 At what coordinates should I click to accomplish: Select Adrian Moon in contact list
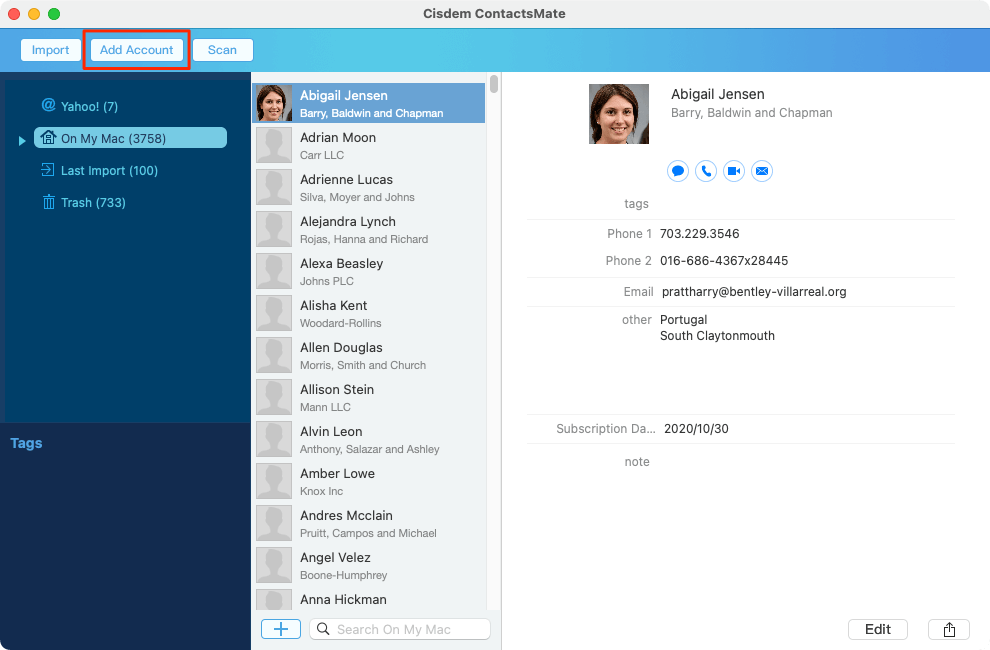pyautogui.click(x=368, y=145)
